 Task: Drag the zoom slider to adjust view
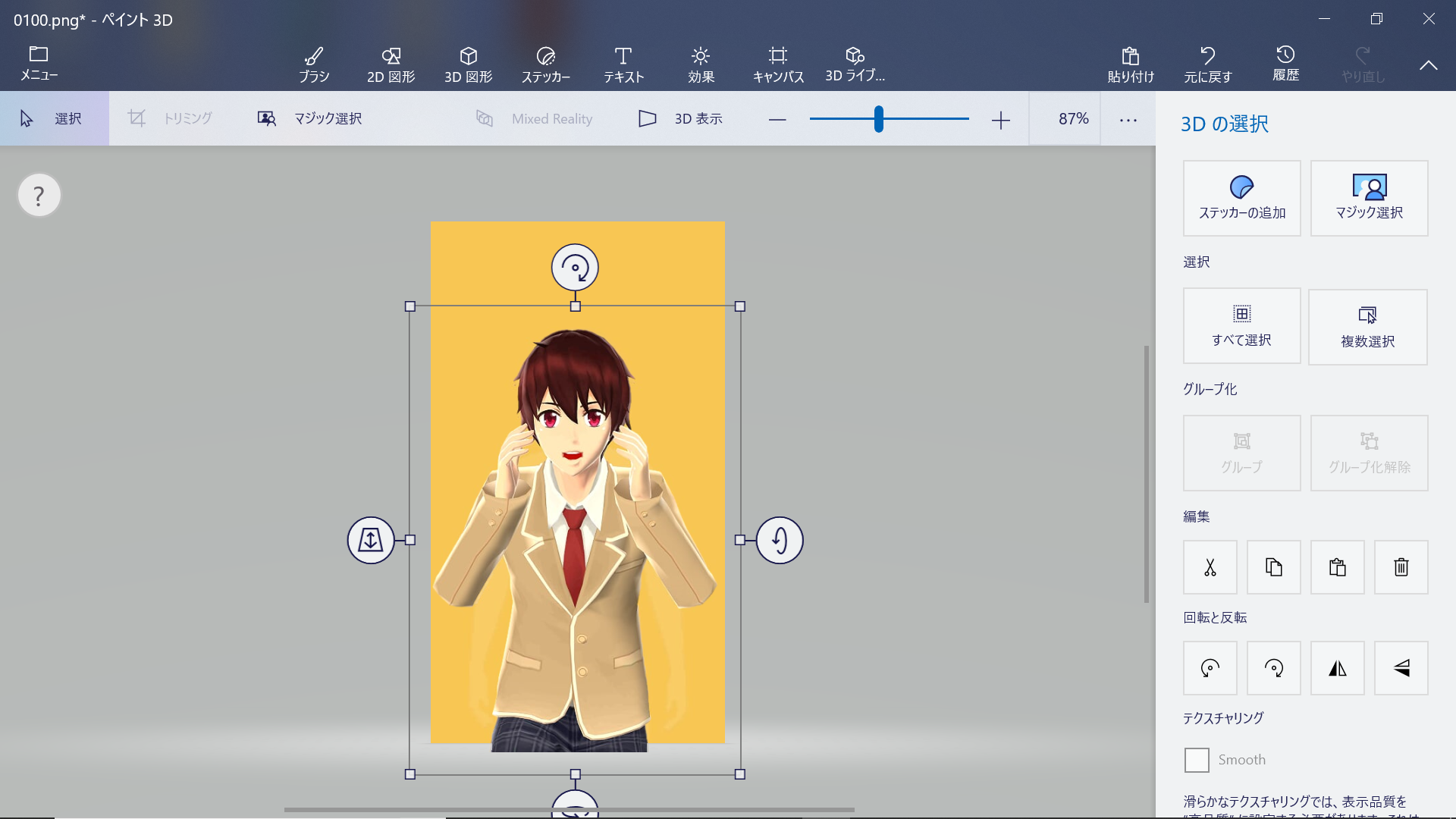click(878, 119)
